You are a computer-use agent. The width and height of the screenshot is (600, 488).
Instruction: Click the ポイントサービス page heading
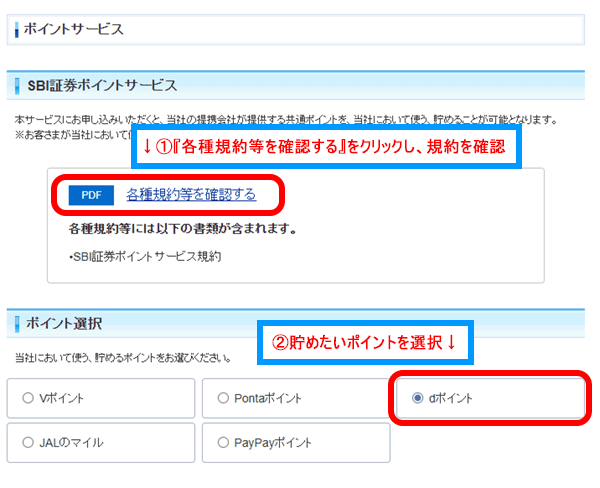coord(73,29)
